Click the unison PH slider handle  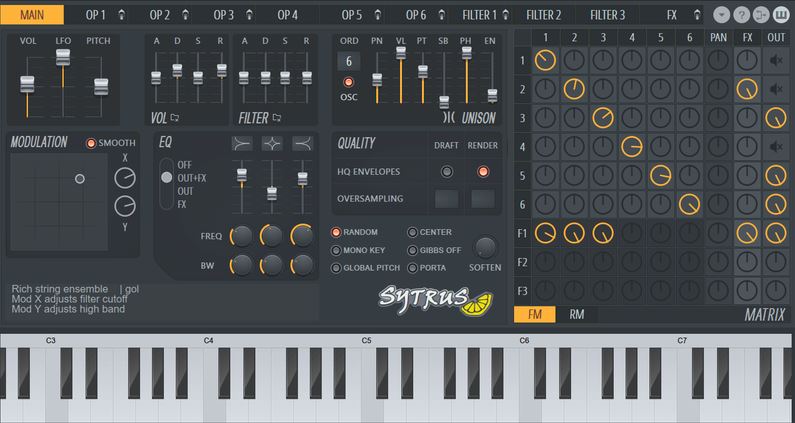[x=466, y=53]
